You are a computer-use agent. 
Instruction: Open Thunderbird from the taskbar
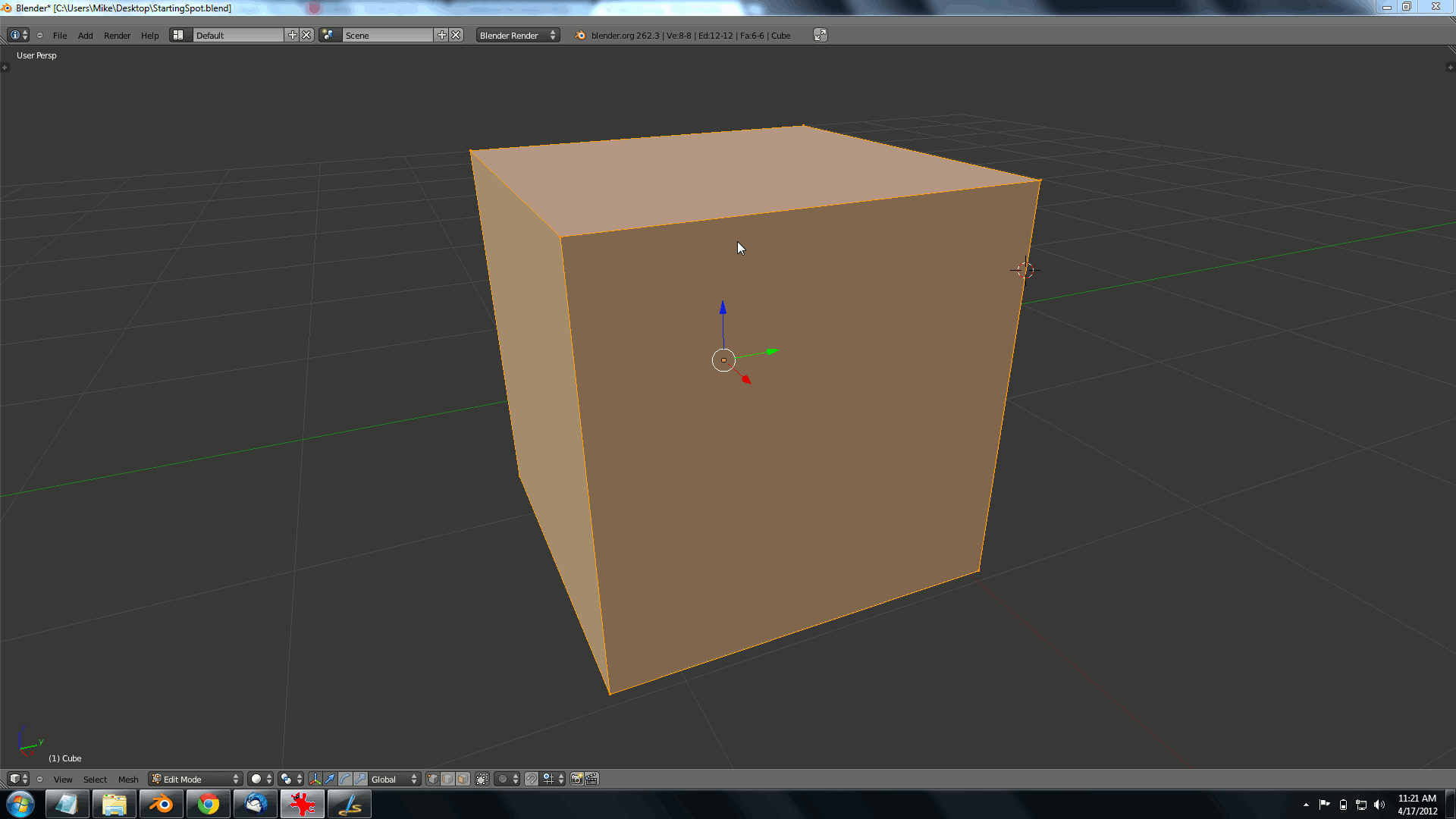point(255,805)
